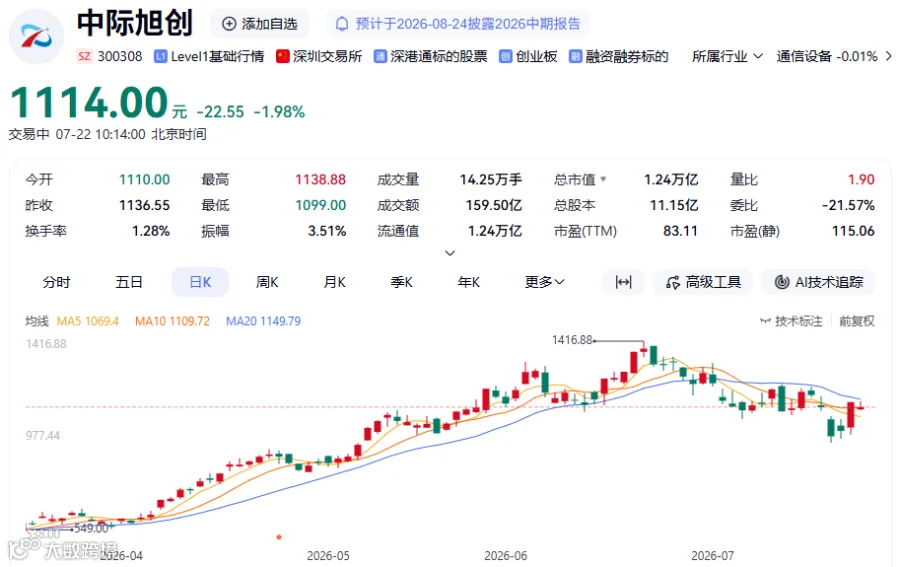900x567 pixels.
Task: Click the plus icon in 添加自选
Action: pos(229,24)
